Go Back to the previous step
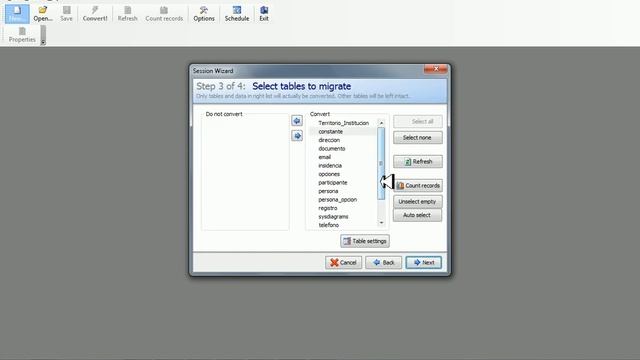The width and height of the screenshot is (640, 360). (383, 262)
